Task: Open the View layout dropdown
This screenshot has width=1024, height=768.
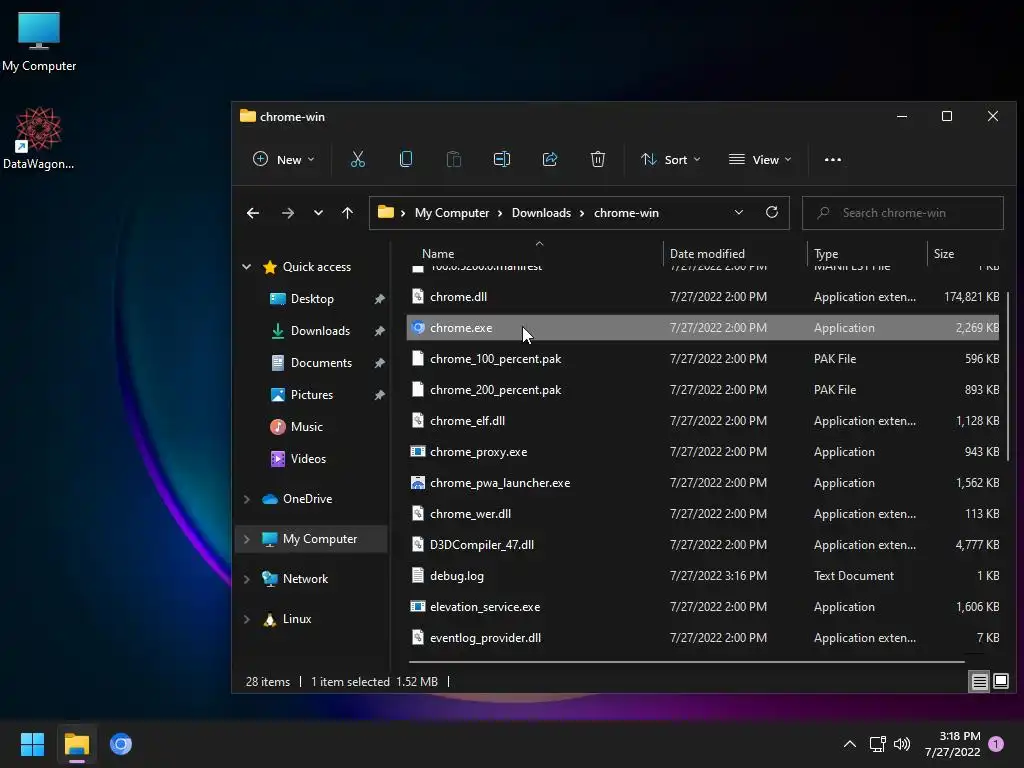Action: 760,159
